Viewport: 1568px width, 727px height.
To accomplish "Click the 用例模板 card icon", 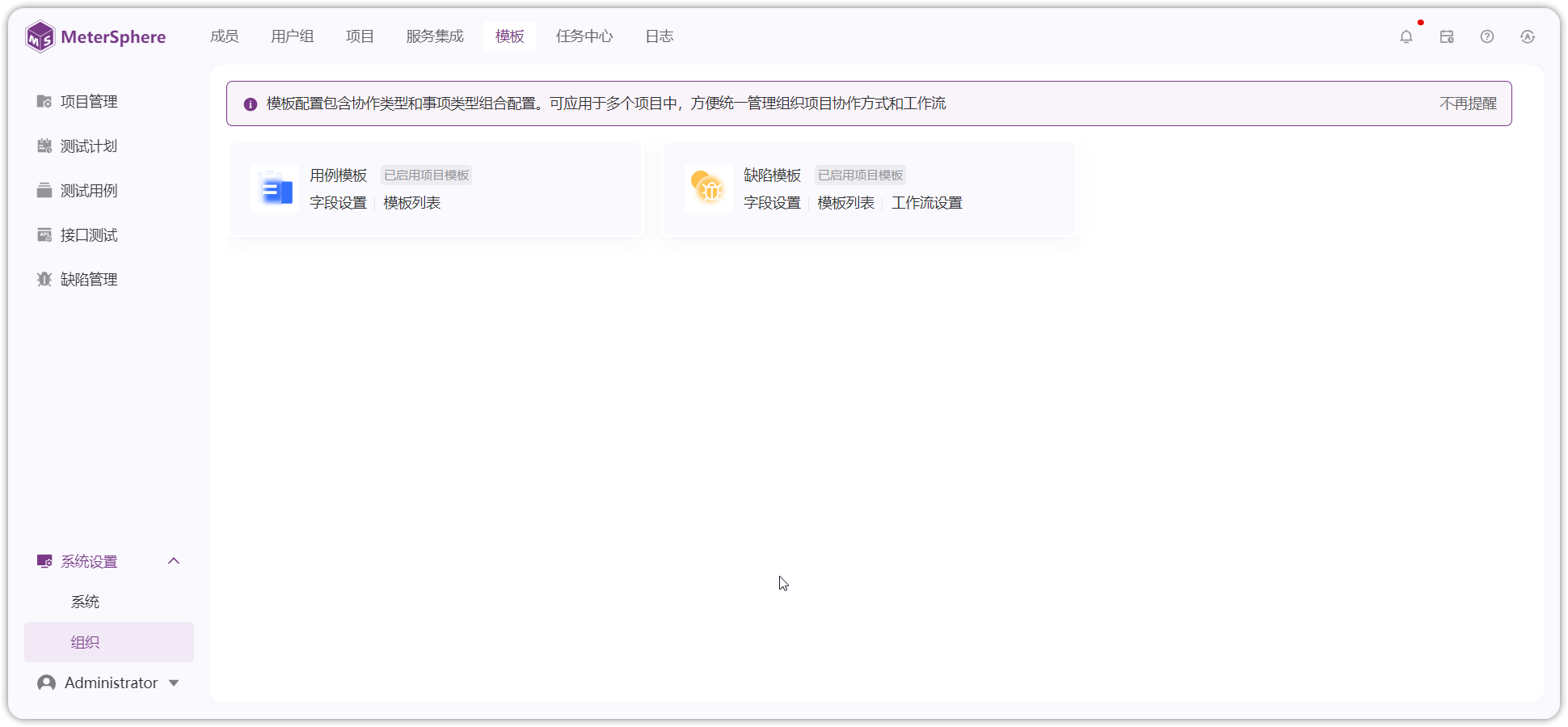I will (275, 188).
